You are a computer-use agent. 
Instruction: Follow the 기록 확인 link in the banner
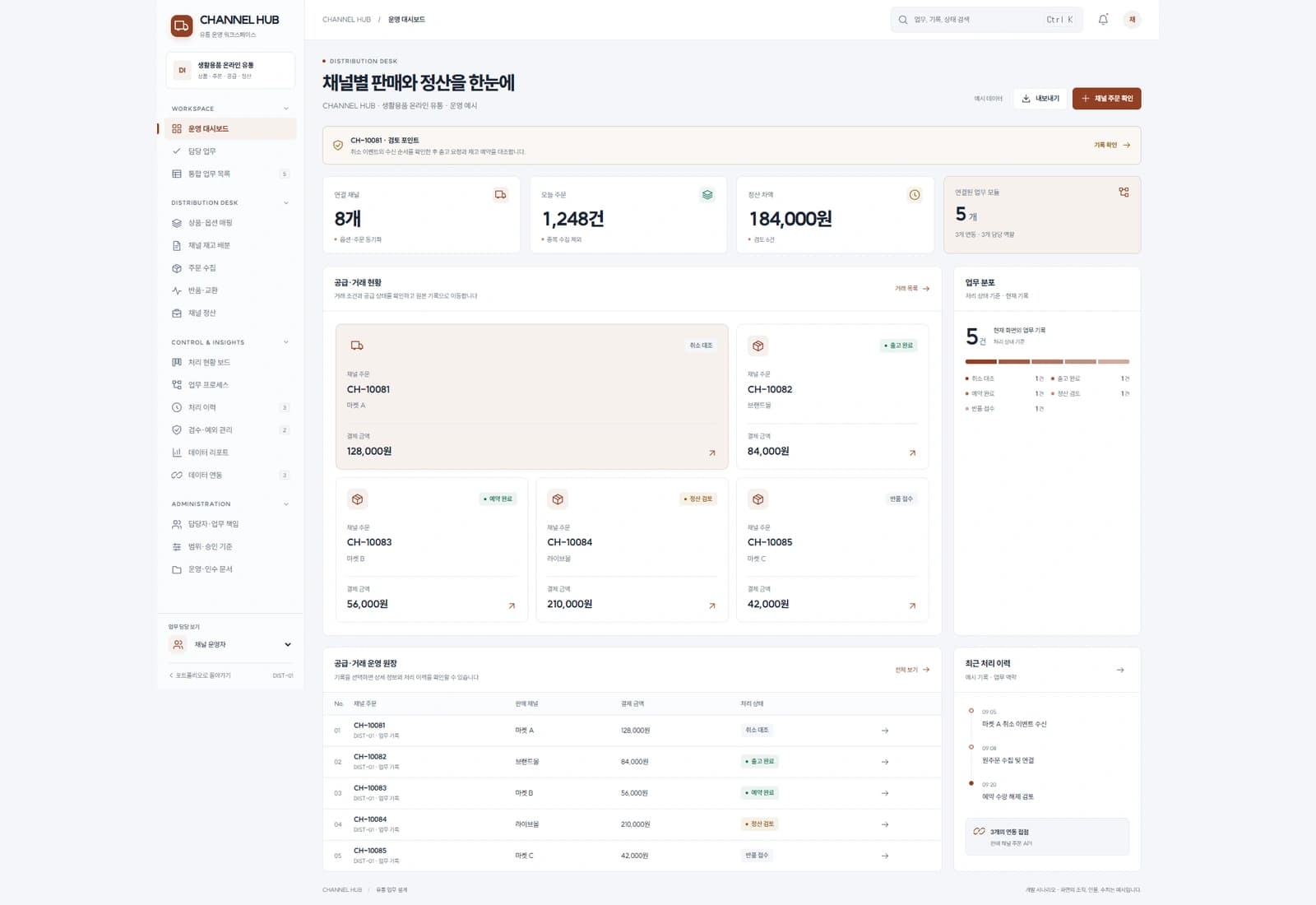point(1112,145)
